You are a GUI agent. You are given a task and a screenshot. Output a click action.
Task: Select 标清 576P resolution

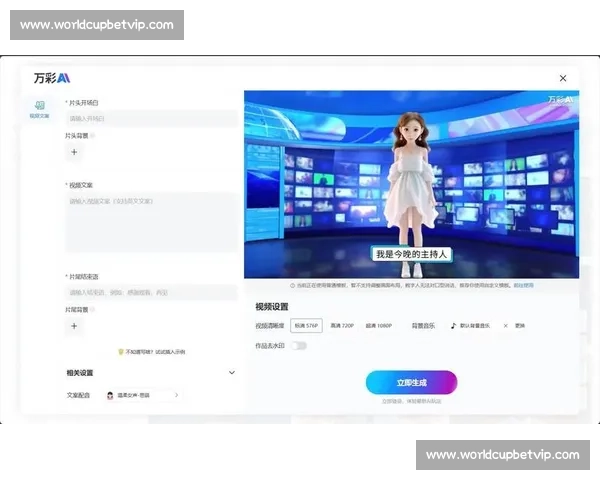point(306,326)
